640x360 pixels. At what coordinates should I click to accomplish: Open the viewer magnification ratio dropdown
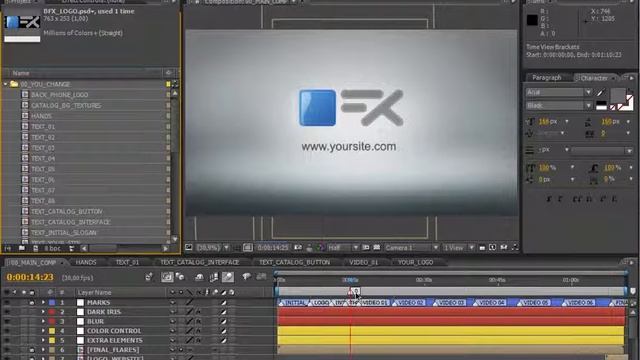pyautogui.click(x=212, y=248)
